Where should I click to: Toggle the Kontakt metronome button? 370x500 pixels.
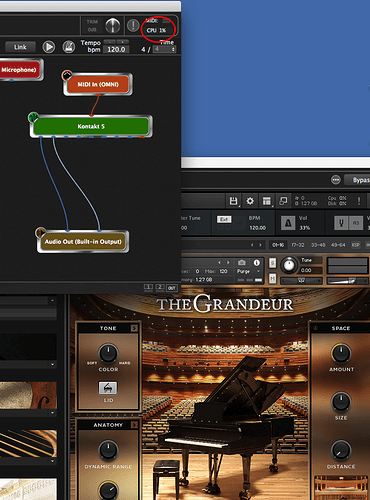288,223
